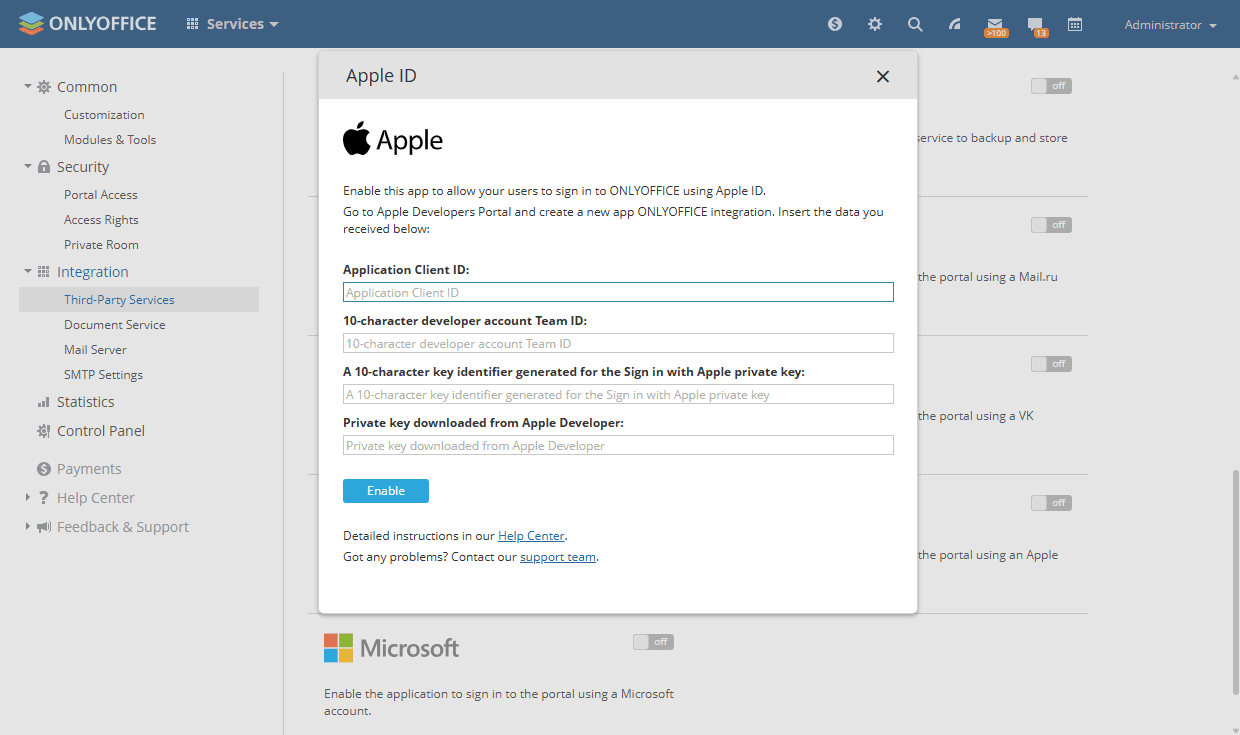This screenshot has width=1240, height=735.
Task: Click the Control Panel gear icon
Action: click(44, 431)
